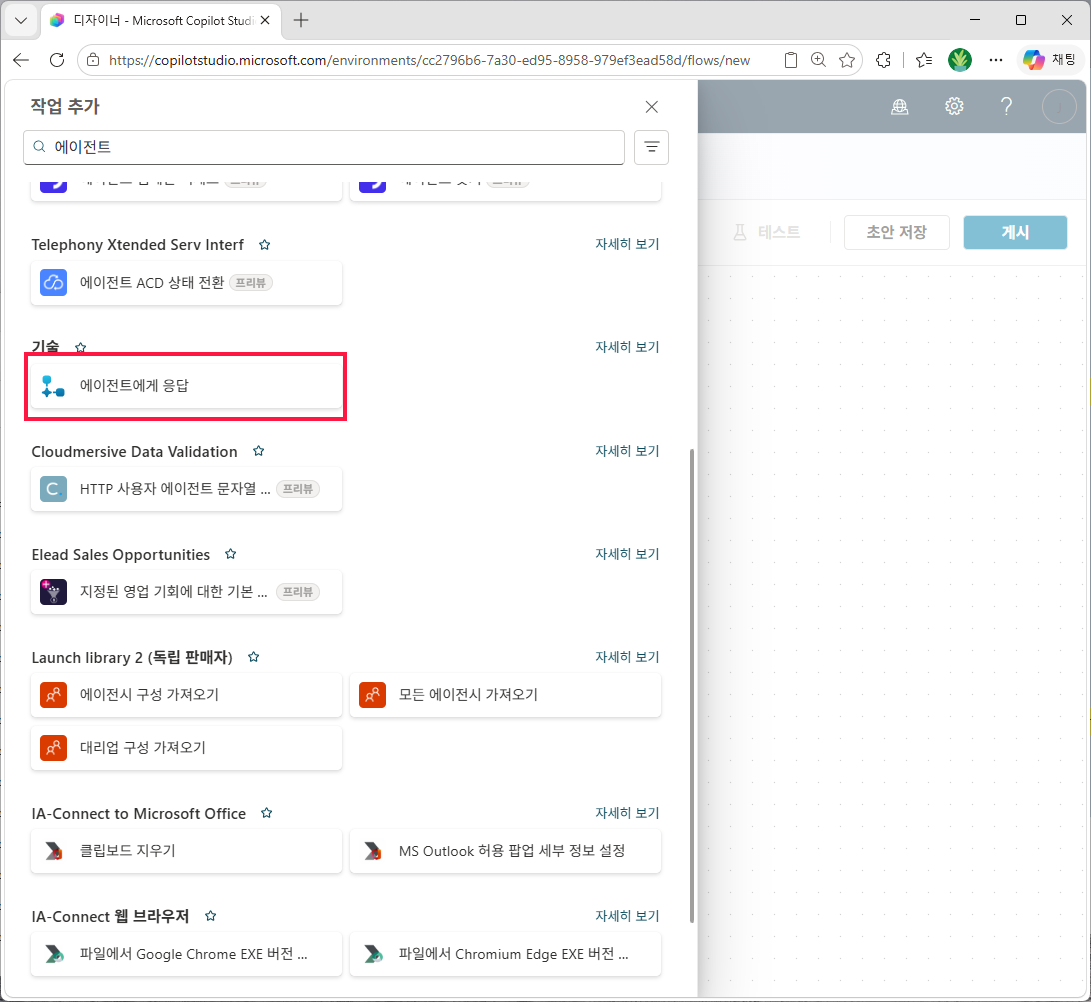This screenshot has height=1002, width=1091.
Task: Open the browser more options ellipsis menu
Action: point(996,61)
